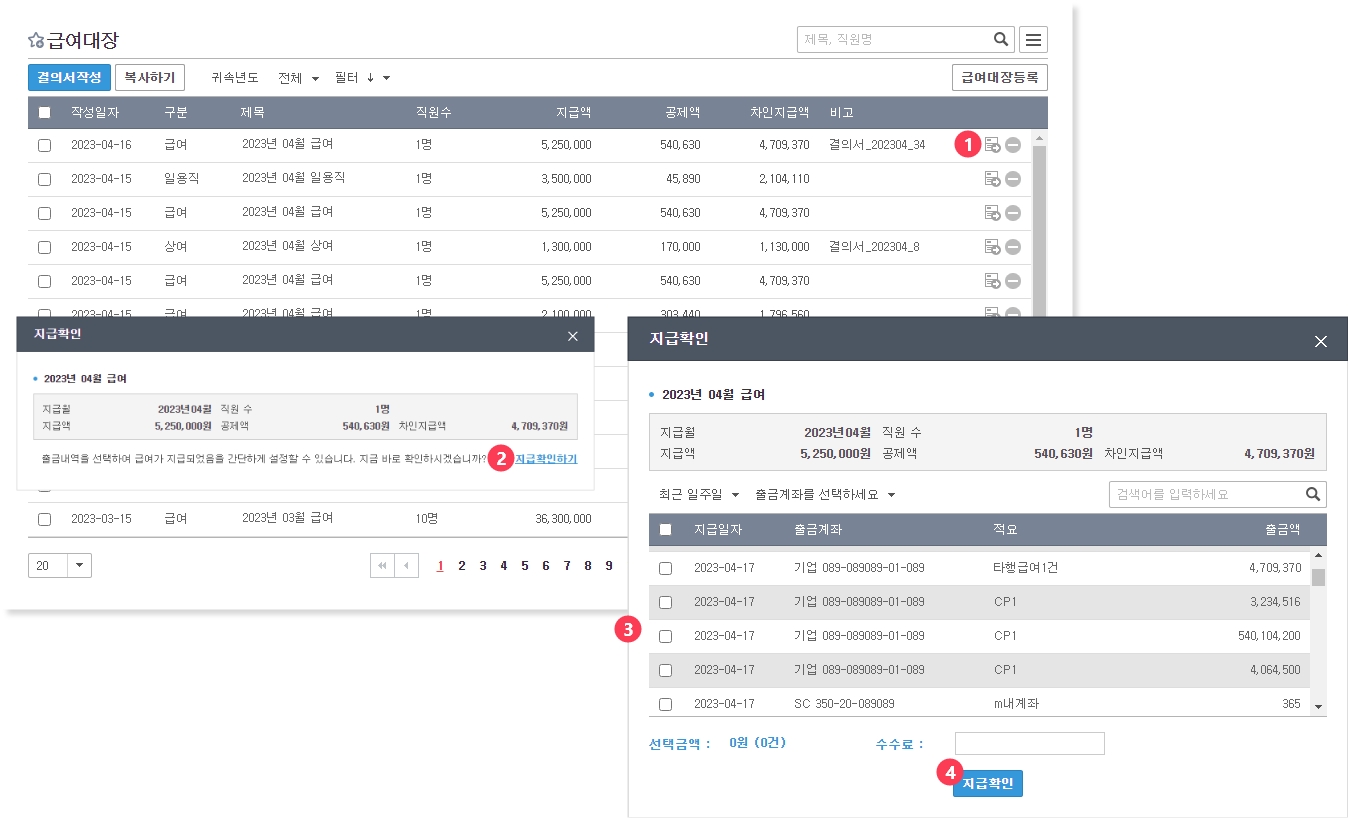Click the magnifier icon in 지급확인 search box
This screenshot has width=1350, height=818.
pos(1313,494)
